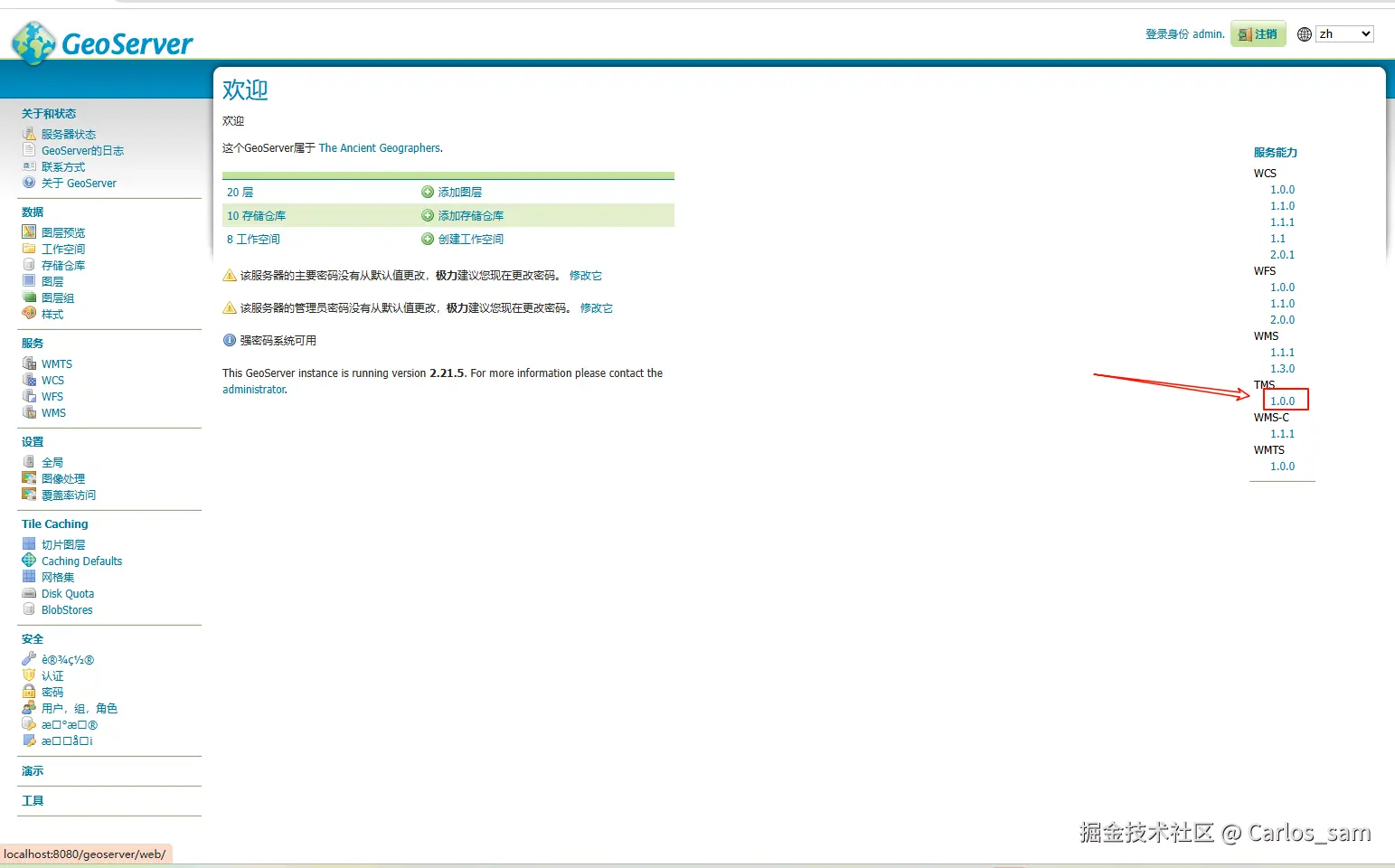The image size is (1395, 868).
Task: Click the workspaces folder icon
Action: 29,249
